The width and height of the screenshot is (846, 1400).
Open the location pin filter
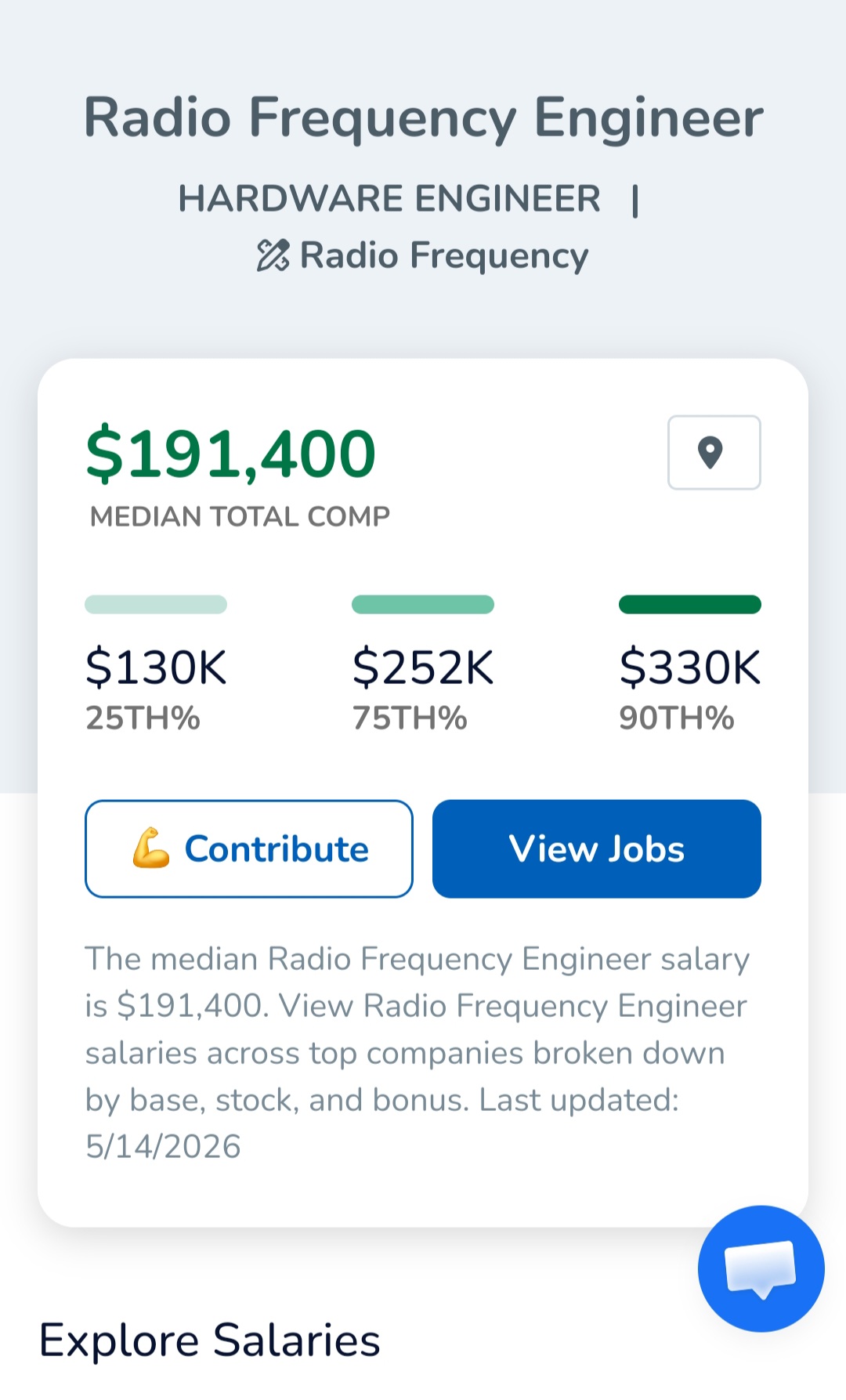714,452
